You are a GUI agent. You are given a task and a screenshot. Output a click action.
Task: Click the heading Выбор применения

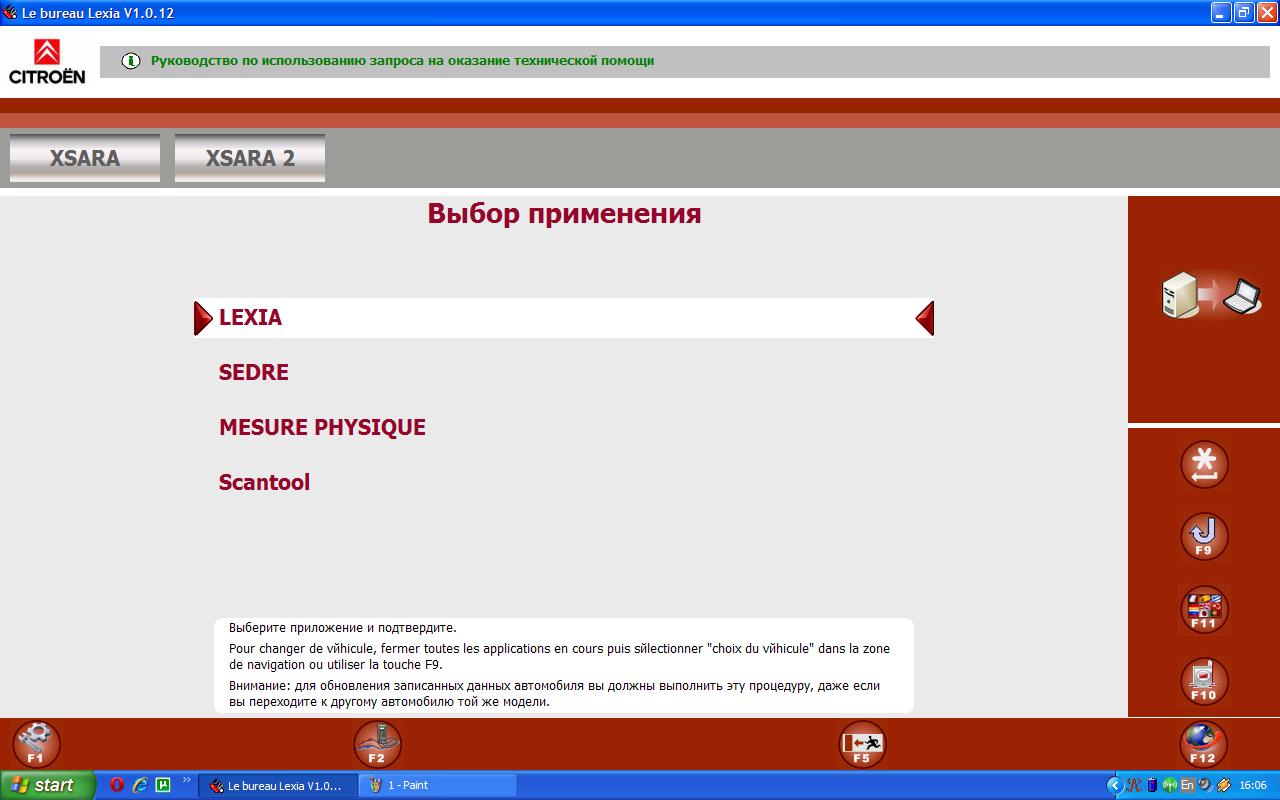click(x=564, y=213)
